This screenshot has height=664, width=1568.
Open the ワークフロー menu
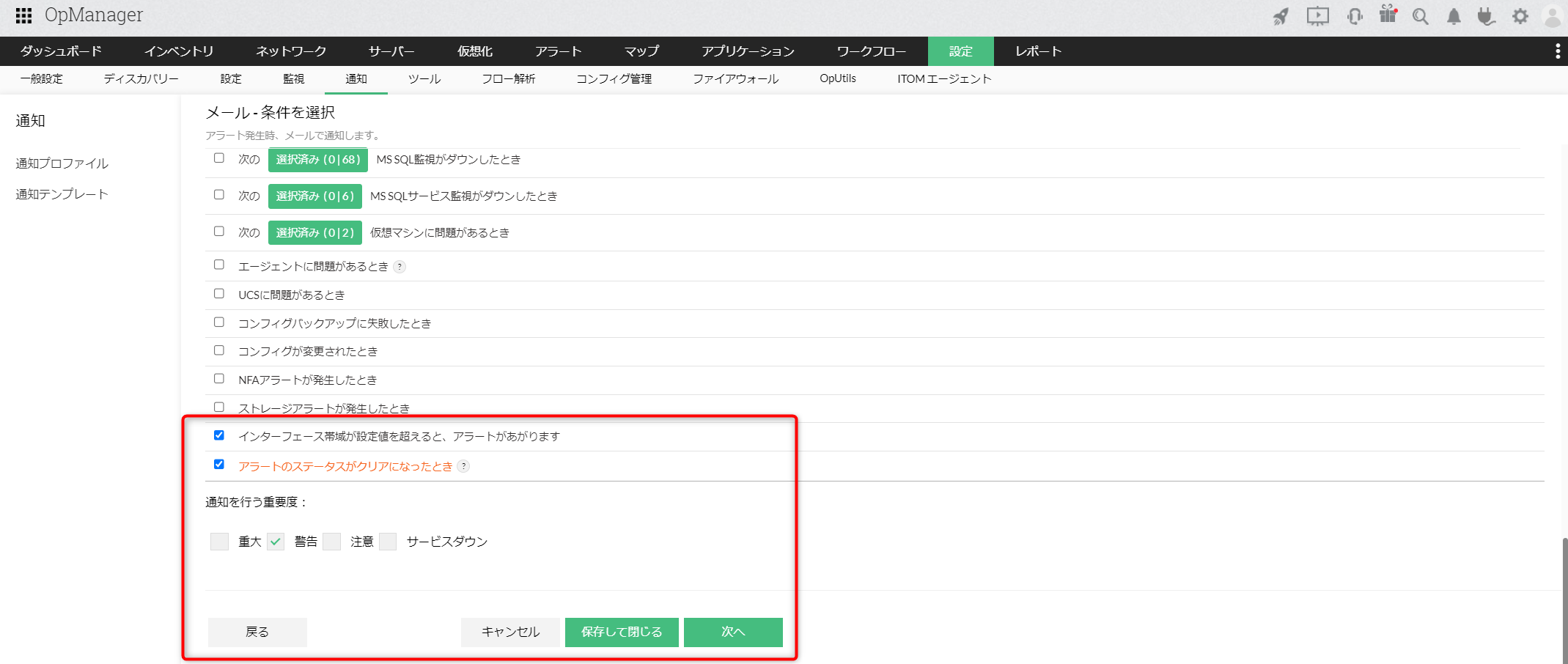(872, 51)
